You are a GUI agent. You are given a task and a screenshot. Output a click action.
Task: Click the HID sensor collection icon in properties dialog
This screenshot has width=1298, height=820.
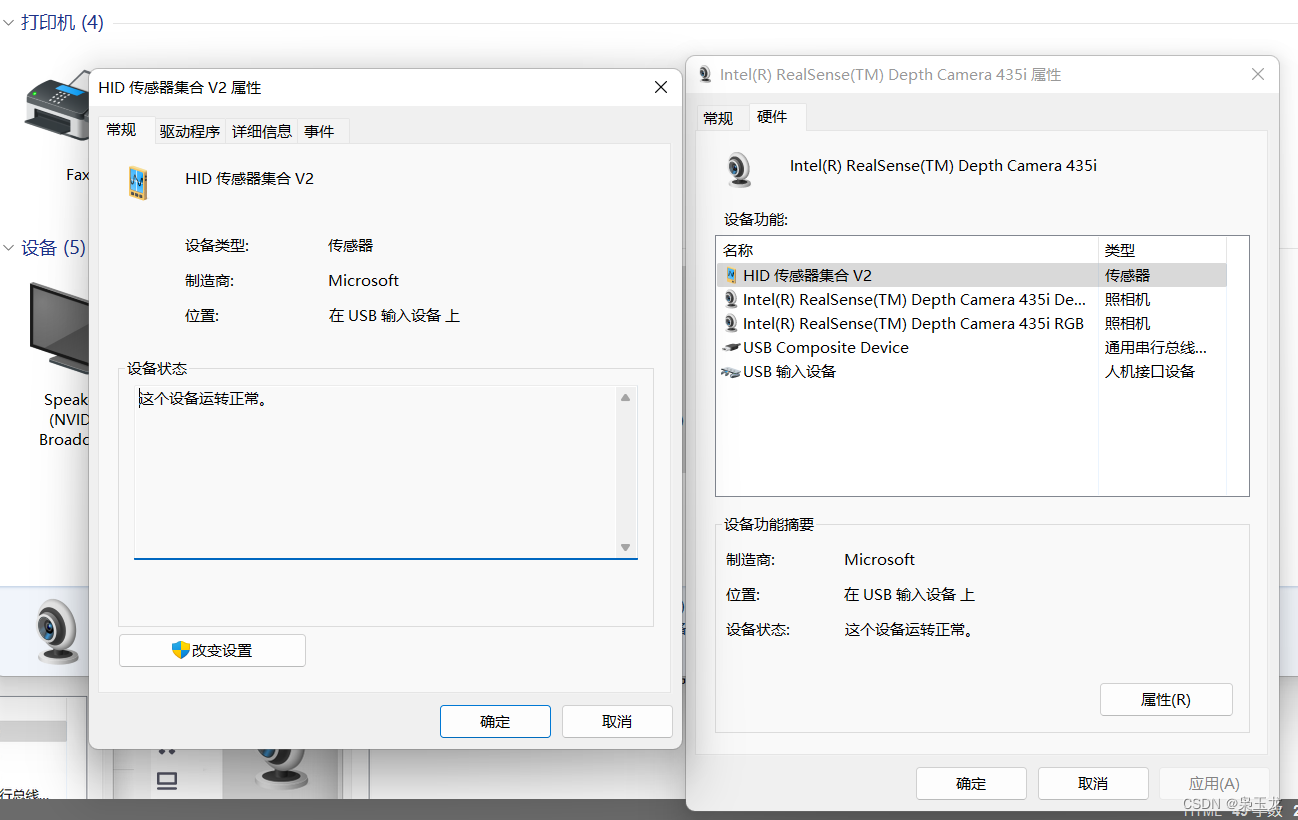click(x=138, y=182)
